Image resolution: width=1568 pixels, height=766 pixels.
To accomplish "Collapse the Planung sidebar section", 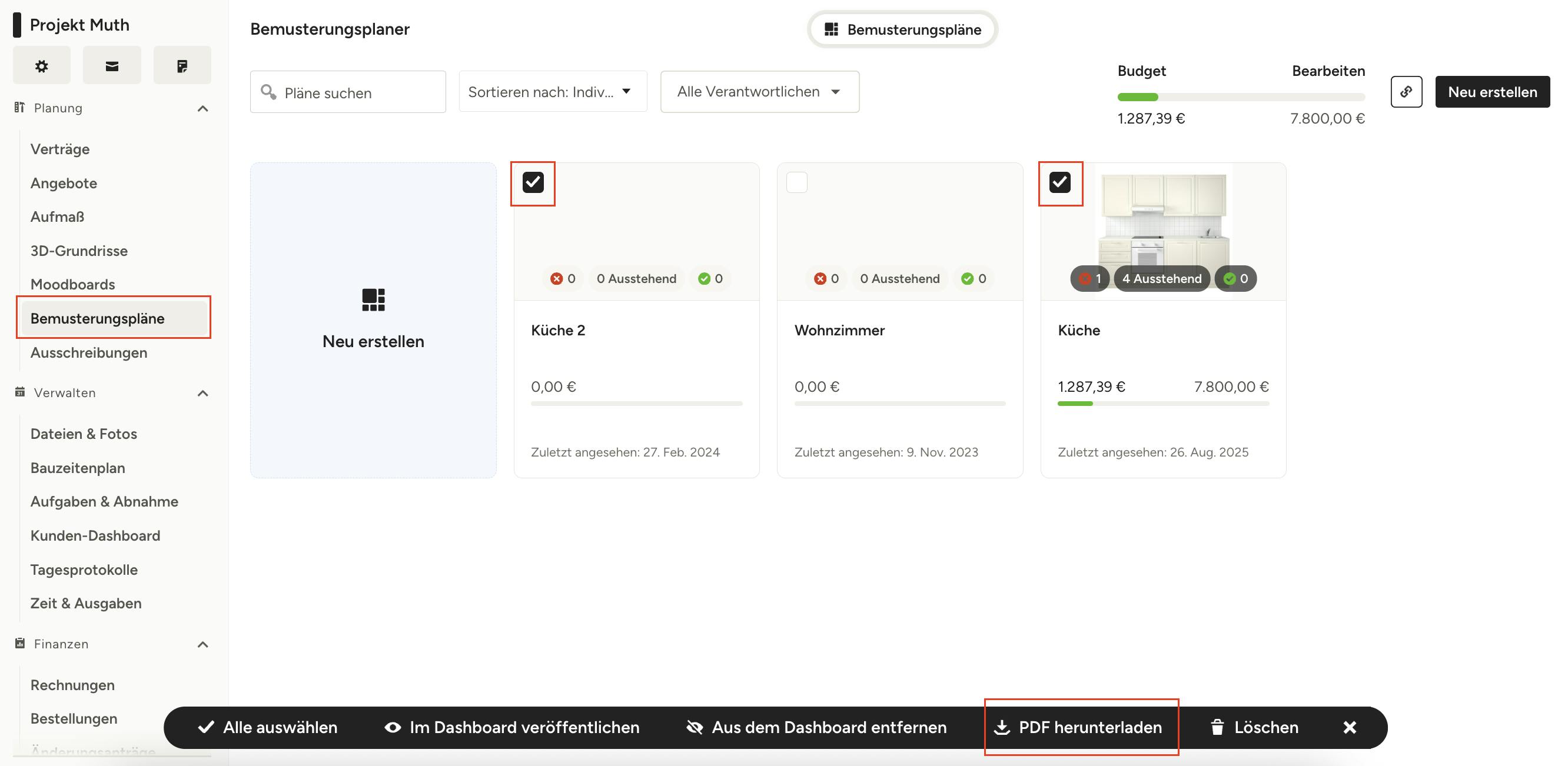I will click(x=202, y=108).
